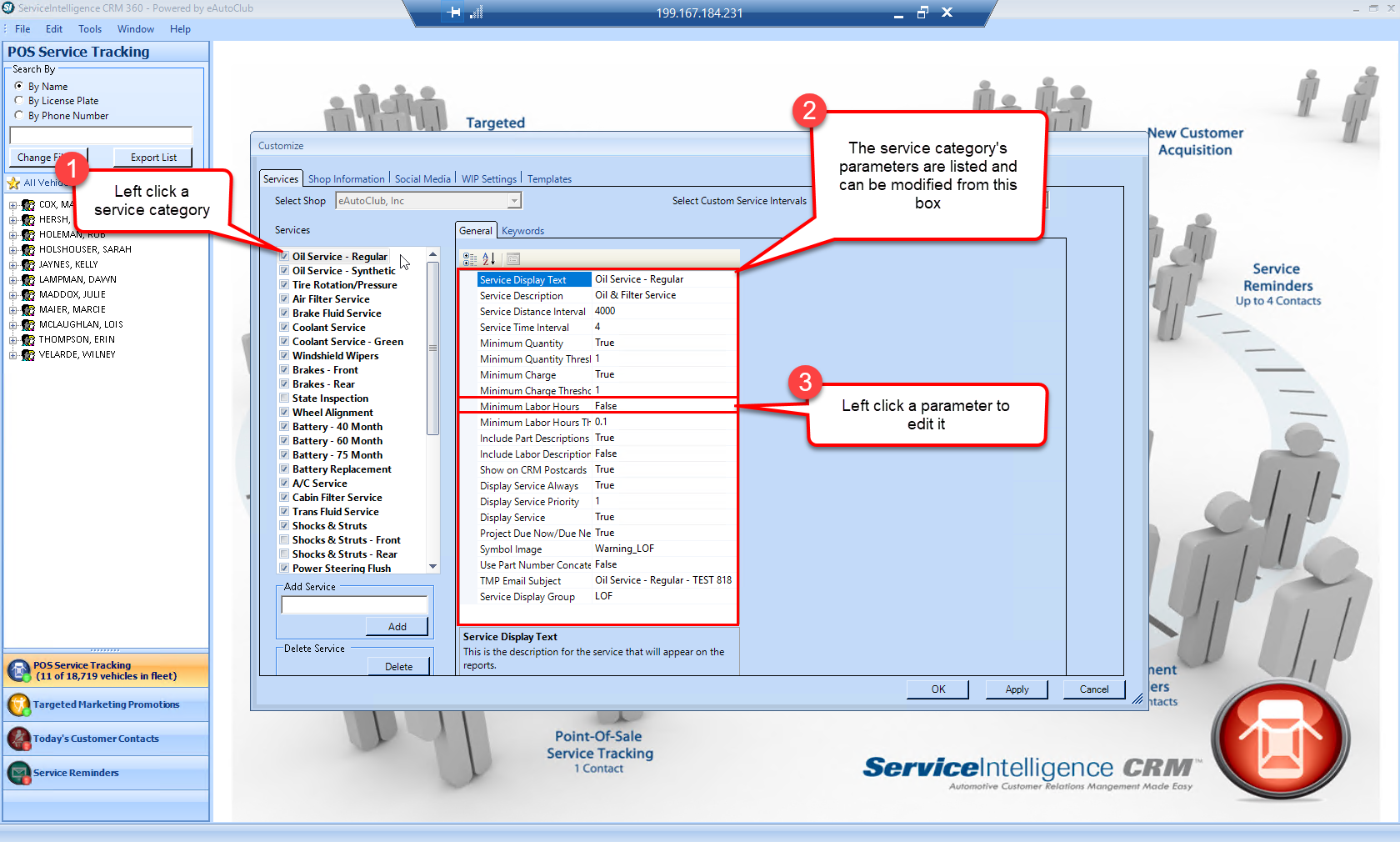Toggle Wheel Alignment checkbox
The width and height of the screenshot is (1400, 842).
pyautogui.click(x=284, y=412)
